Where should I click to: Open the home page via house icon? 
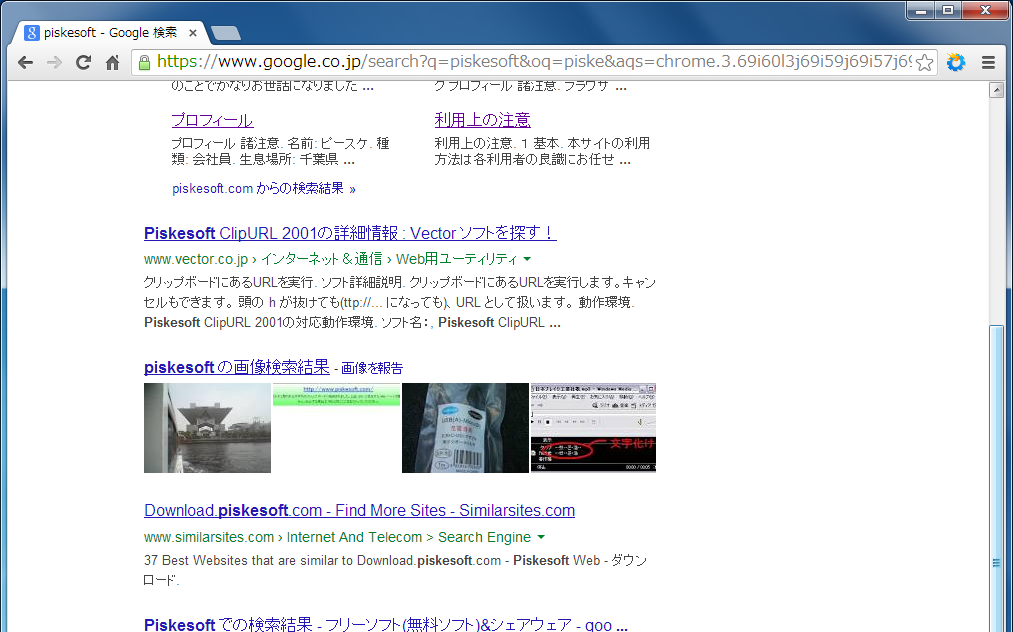click(112, 63)
